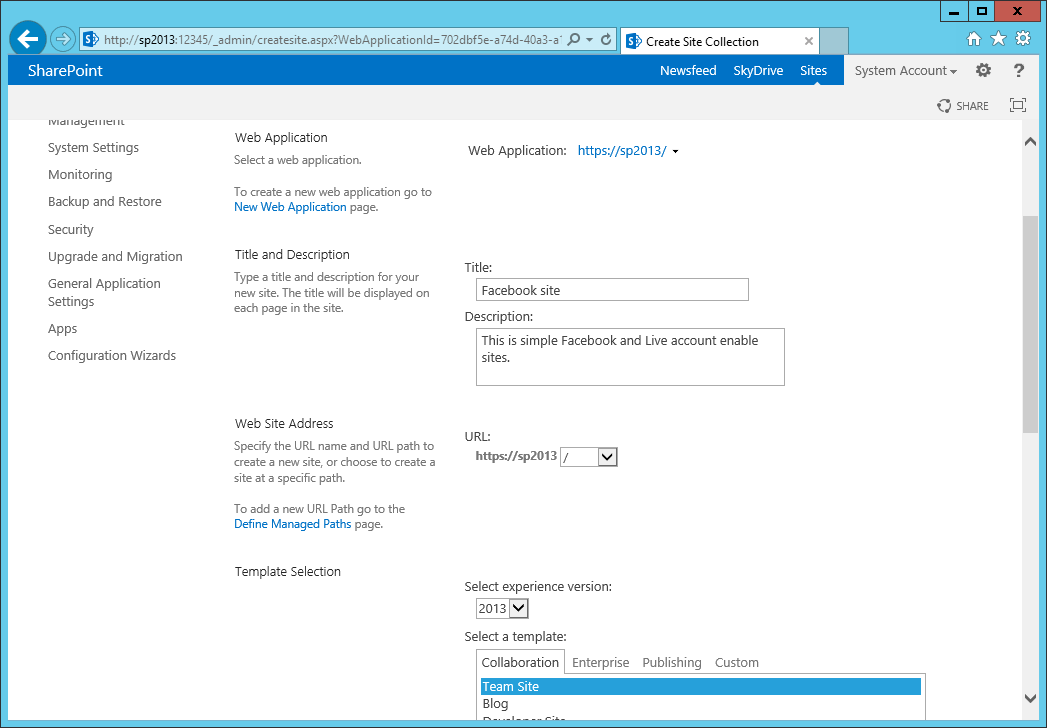Select Team Site template
1047x728 pixels.
click(700, 687)
